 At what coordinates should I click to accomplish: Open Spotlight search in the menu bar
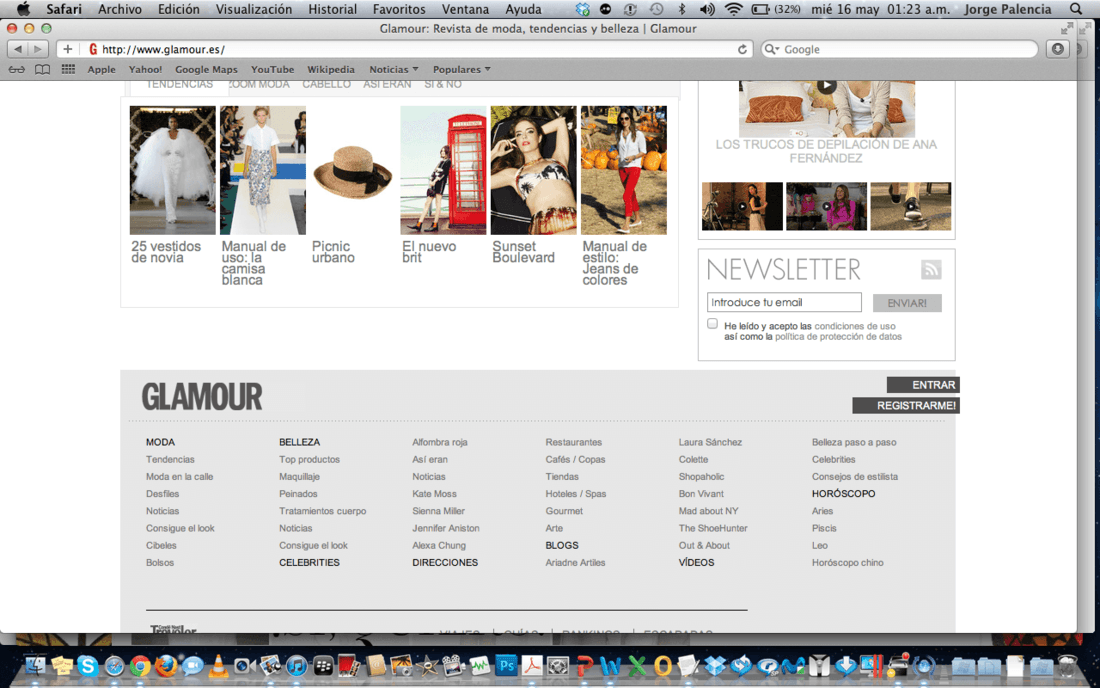pos(1075,9)
